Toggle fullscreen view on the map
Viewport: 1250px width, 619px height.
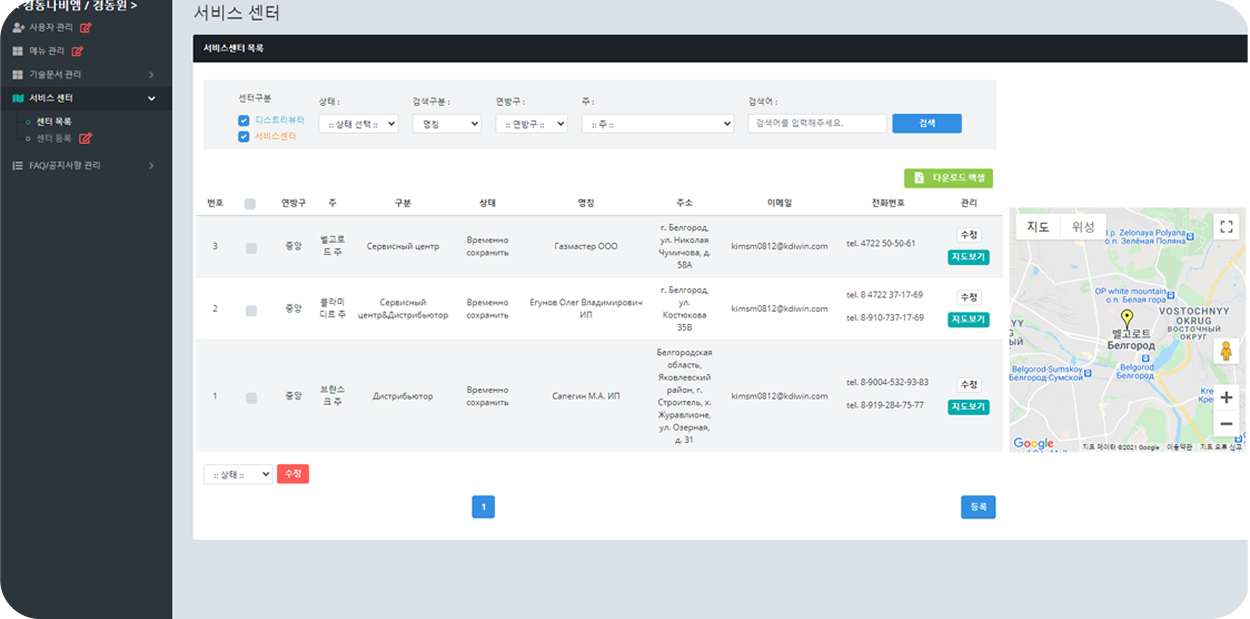[1227, 226]
